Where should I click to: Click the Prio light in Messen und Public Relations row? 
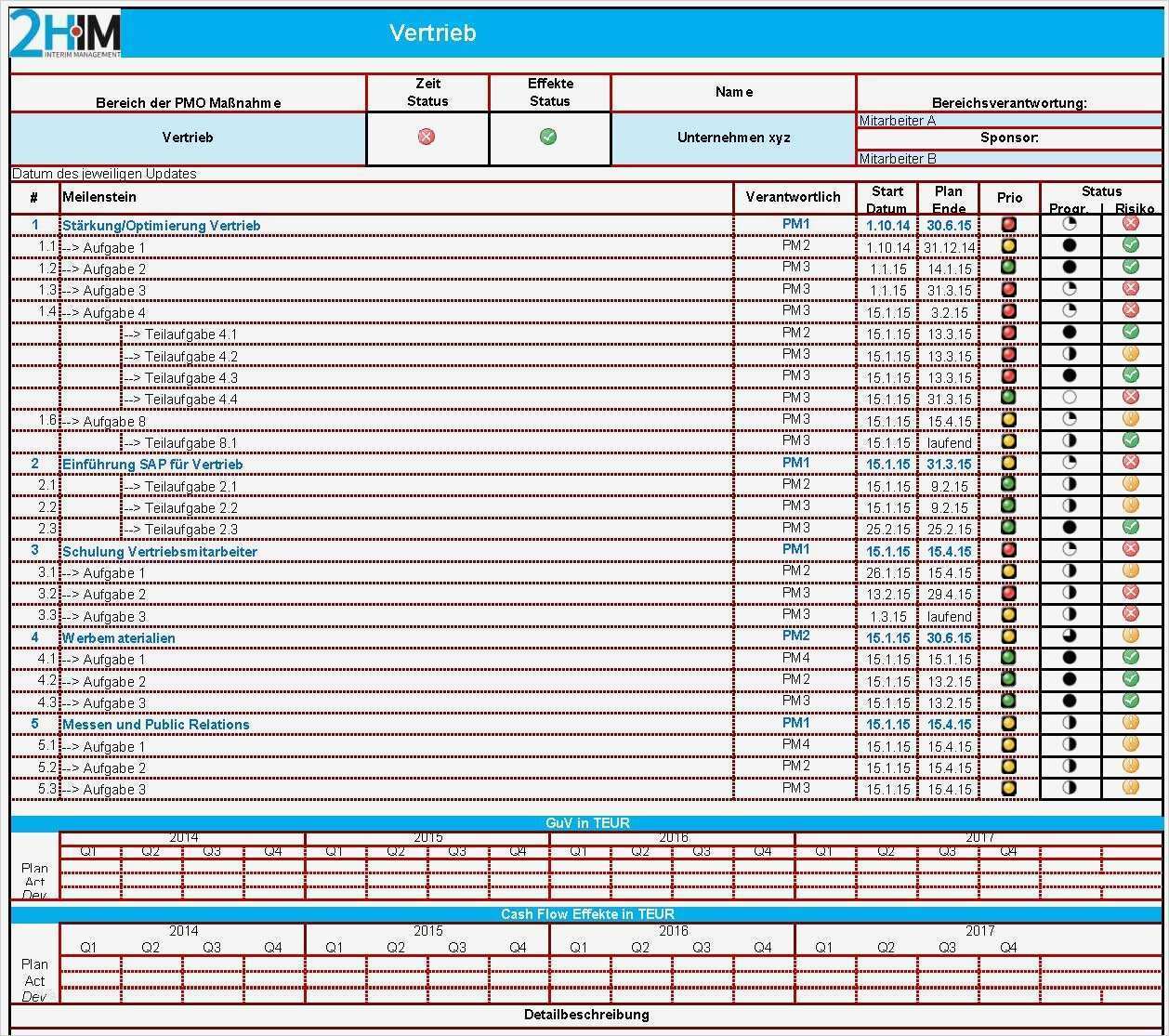[x=1009, y=723]
